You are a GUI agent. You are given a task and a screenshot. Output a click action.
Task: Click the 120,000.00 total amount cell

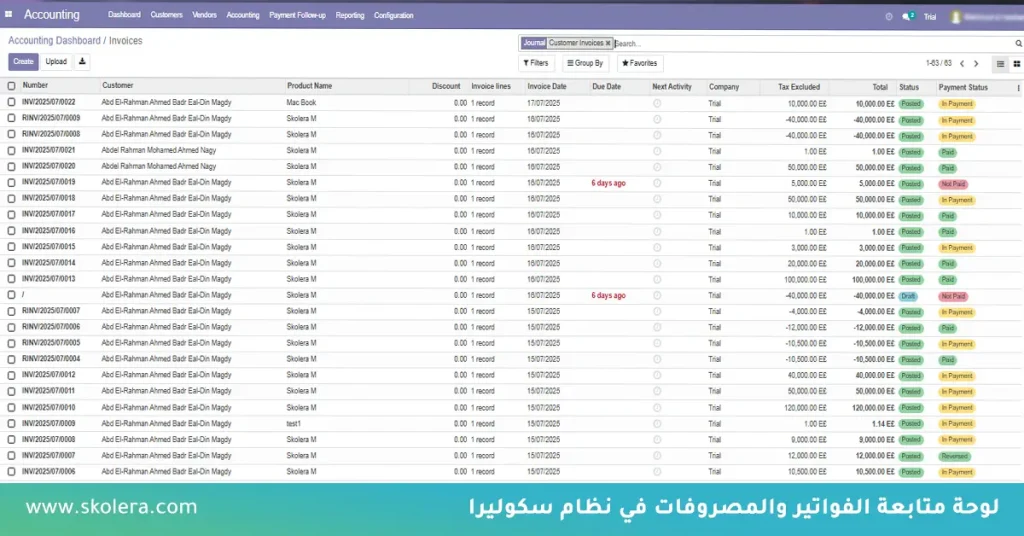[x=873, y=408]
